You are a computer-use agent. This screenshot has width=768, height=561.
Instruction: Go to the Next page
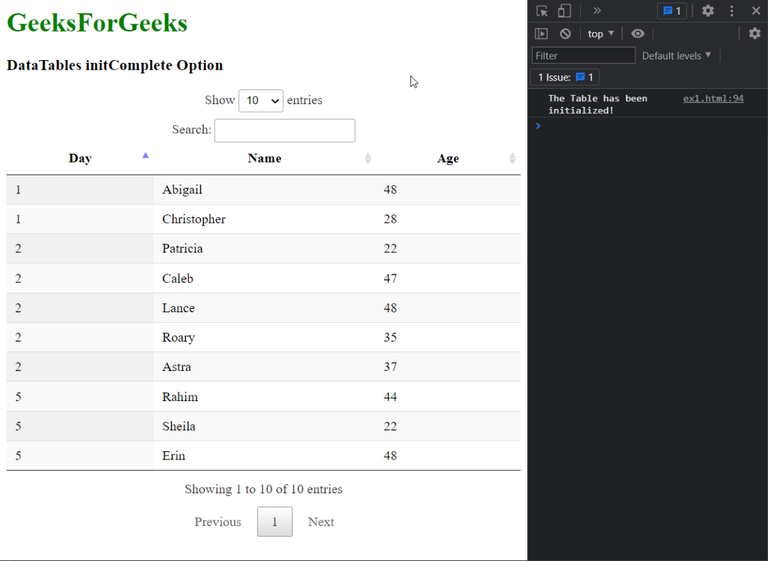(x=321, y=522)
